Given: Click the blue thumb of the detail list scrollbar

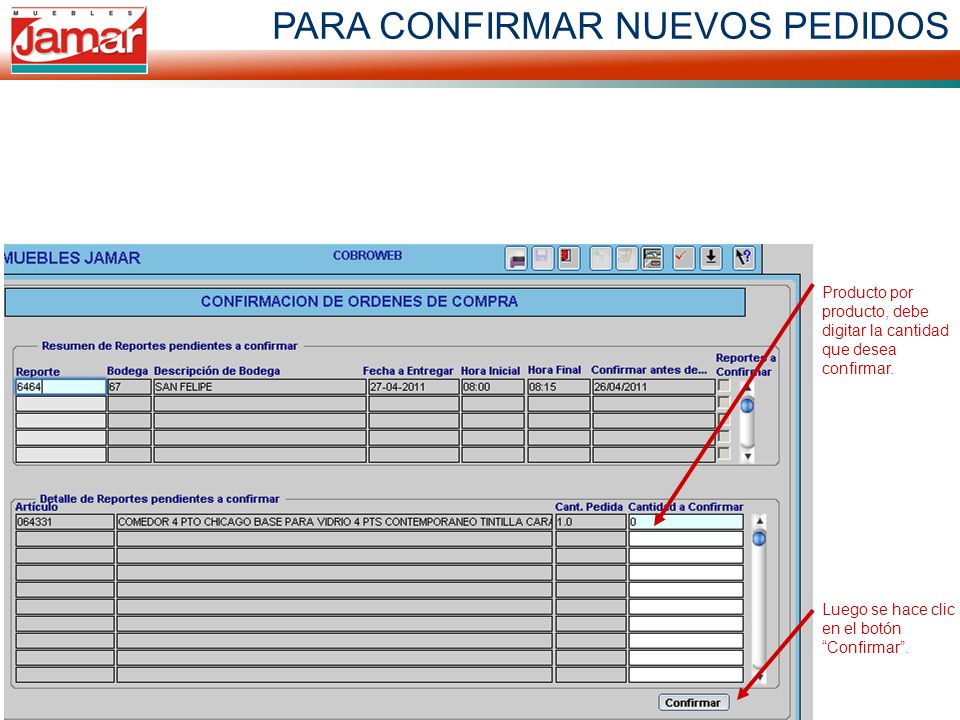Looking at the screenshot, I should pos(759,539).
